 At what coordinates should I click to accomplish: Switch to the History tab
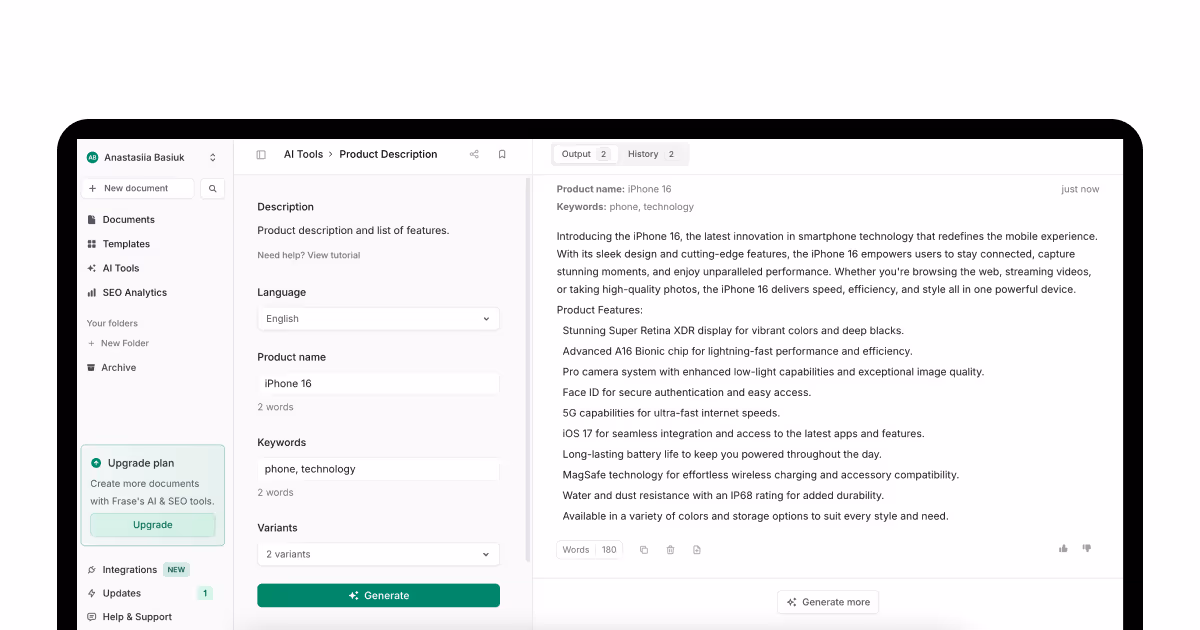(652, 154)
